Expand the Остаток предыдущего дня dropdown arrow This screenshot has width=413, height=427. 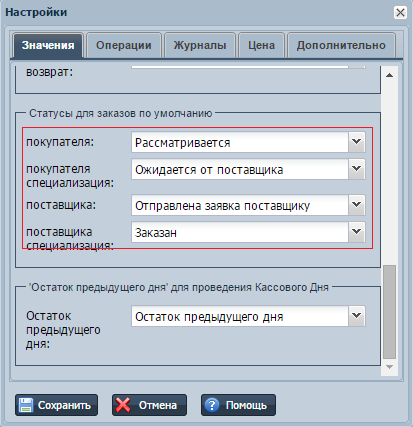click(x=357, y=316)
